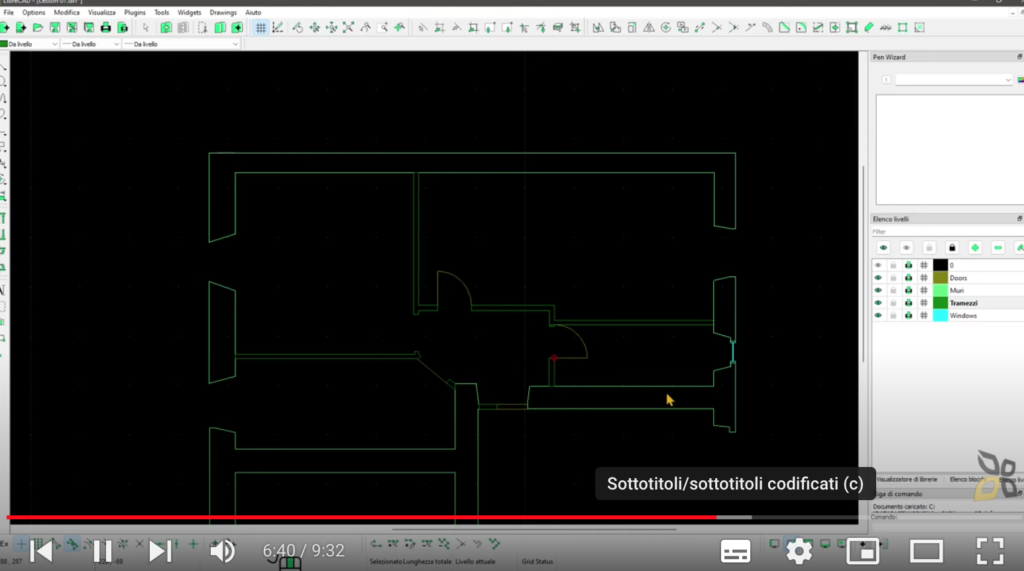Select the pointer selection tool
The height and width of the screenshot is (571, 1024).
pyautogui.click(x=146, y=27)
